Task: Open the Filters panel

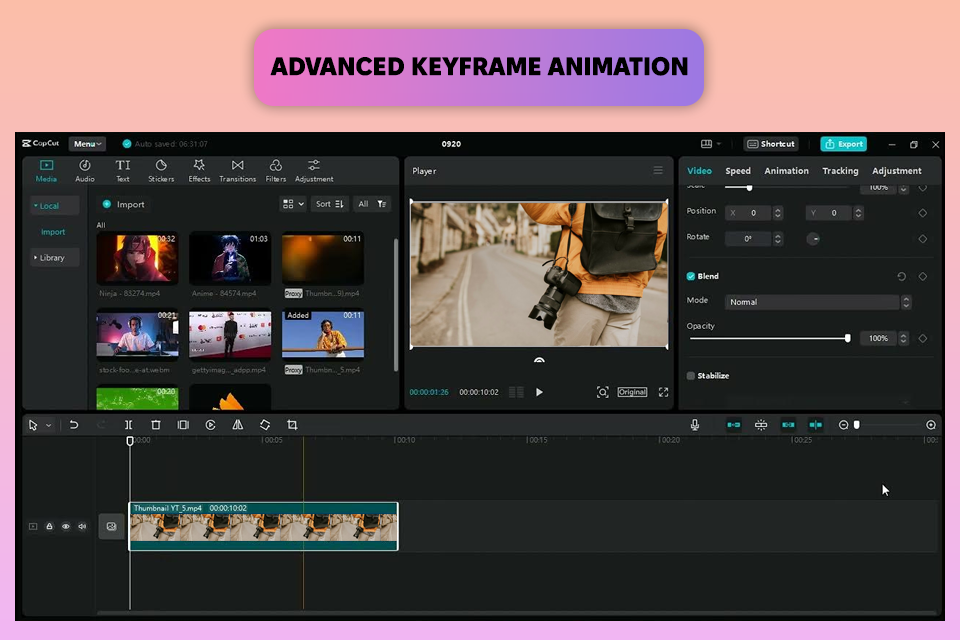Action: (x=276, y=170)
